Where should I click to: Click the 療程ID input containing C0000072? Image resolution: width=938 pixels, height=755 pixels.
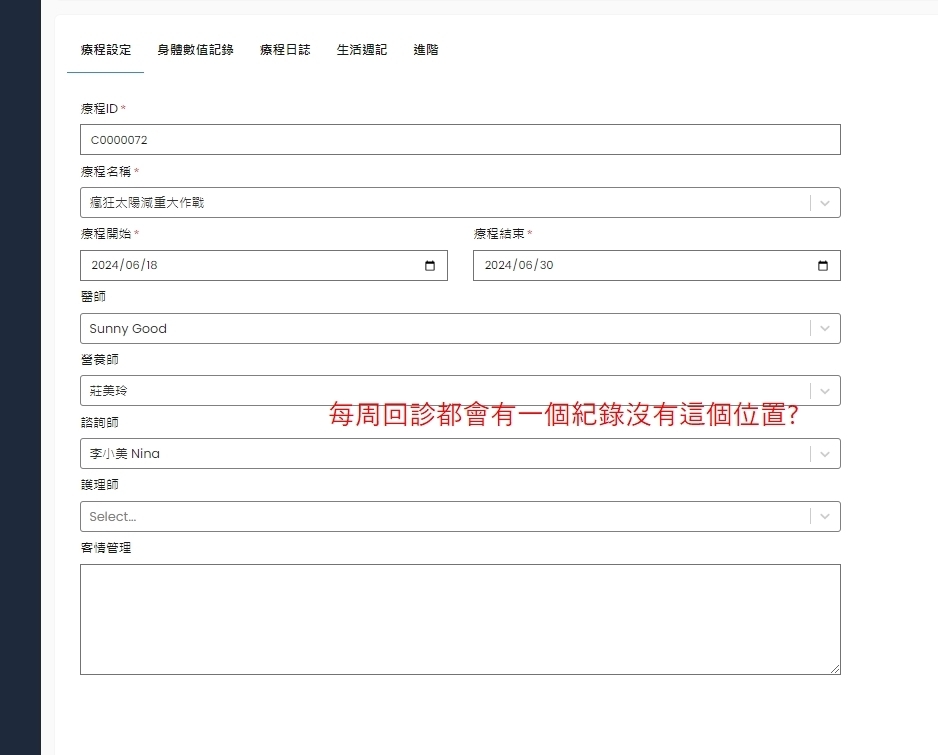[x=460, y=140]
